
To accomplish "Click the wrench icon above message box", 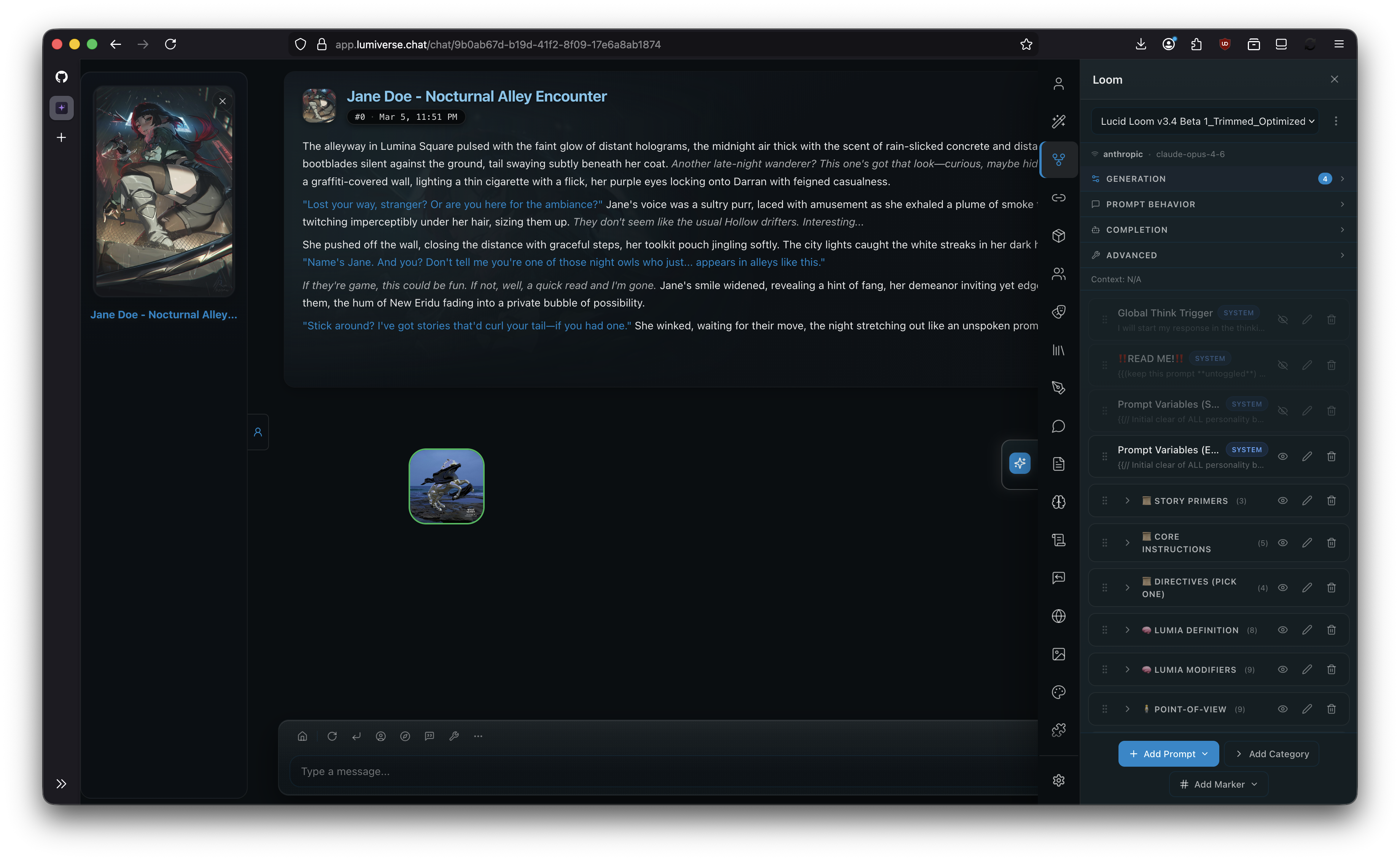I will tap(453, 736).
